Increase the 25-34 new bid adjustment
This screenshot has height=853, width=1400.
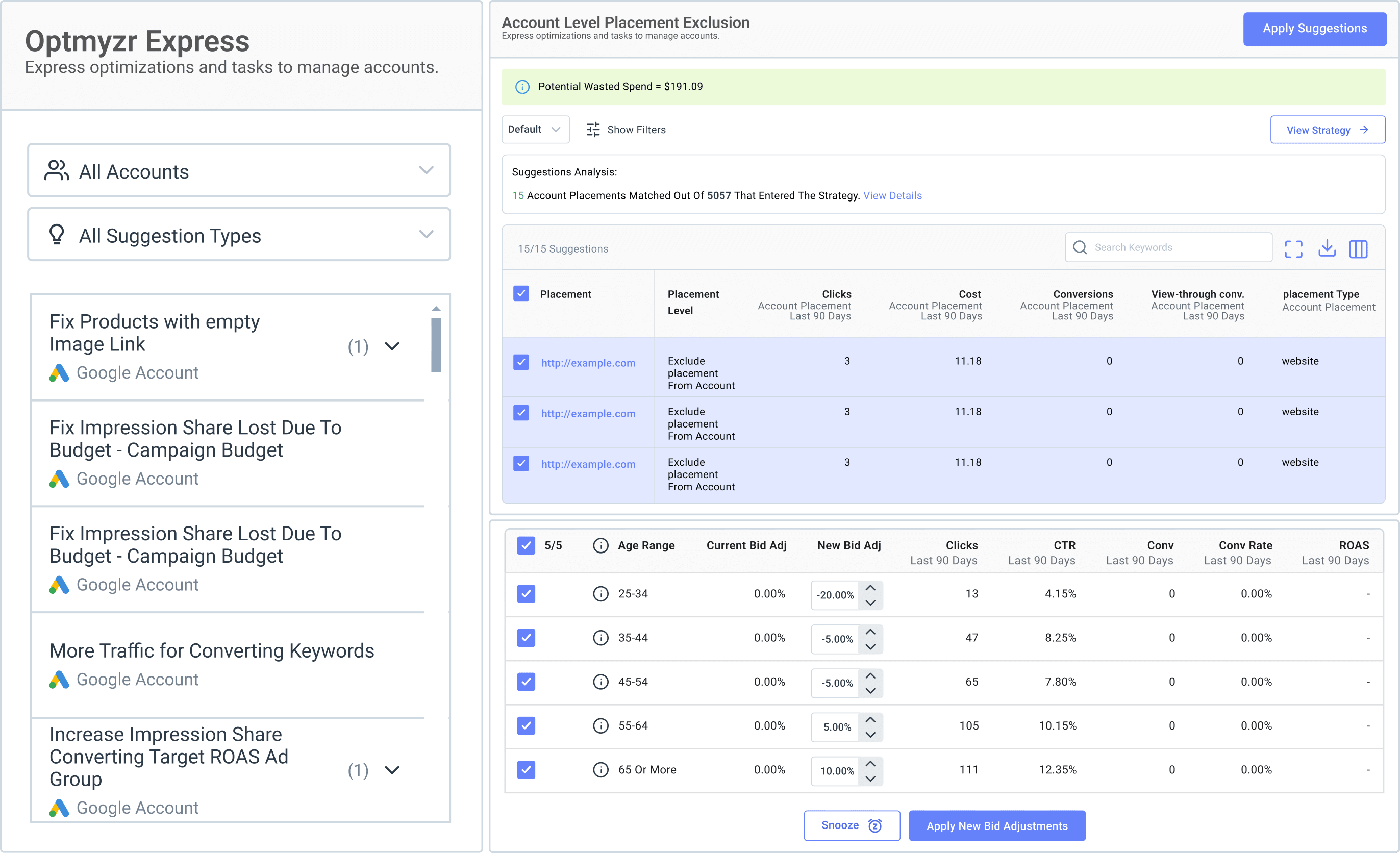point(870,588)
